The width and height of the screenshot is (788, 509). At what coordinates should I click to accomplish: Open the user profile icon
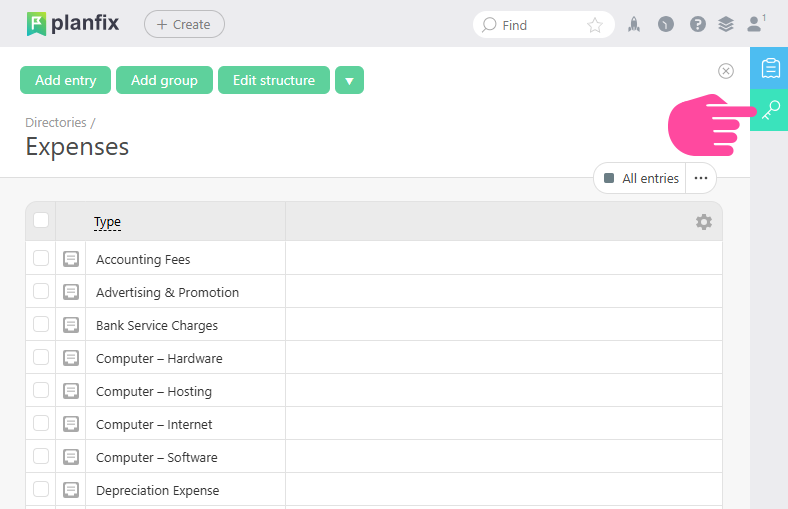tap(756, 24)
